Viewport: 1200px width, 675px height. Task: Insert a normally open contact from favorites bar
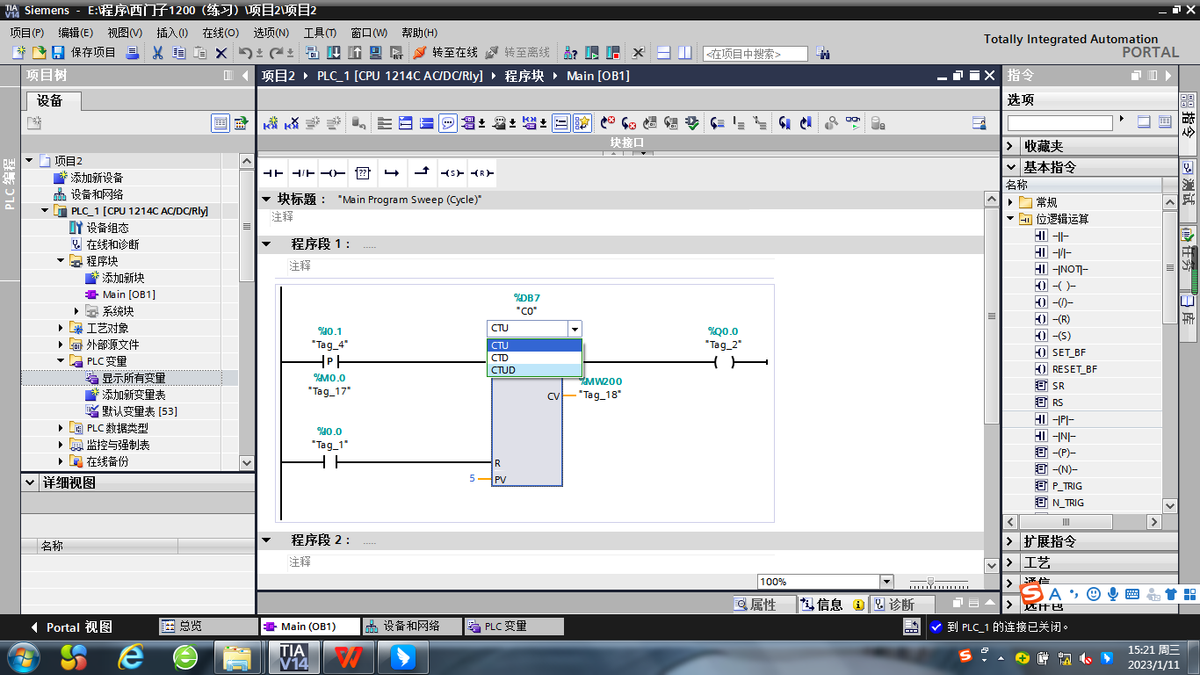pos(272,173)
